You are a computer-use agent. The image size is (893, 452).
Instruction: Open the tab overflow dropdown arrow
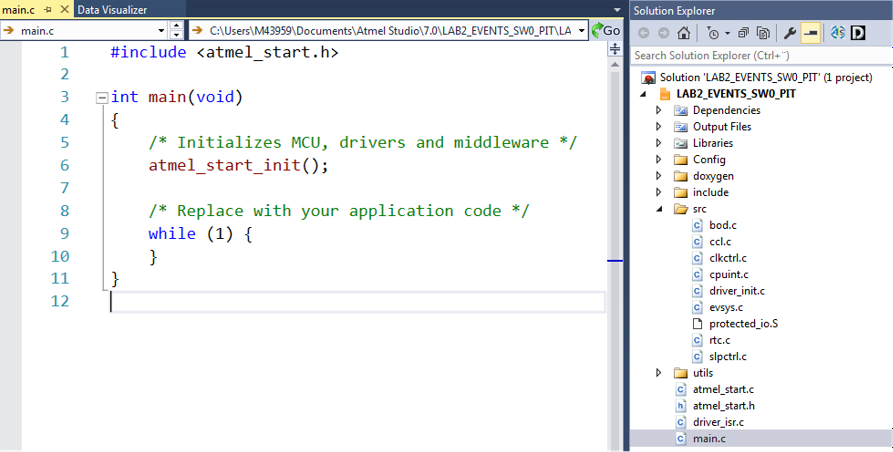coord(617,10)
